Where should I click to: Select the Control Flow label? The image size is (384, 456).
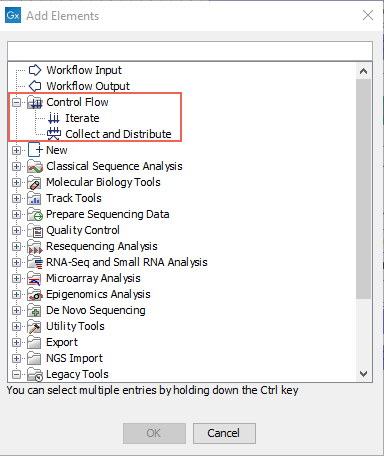coord(77,102)
